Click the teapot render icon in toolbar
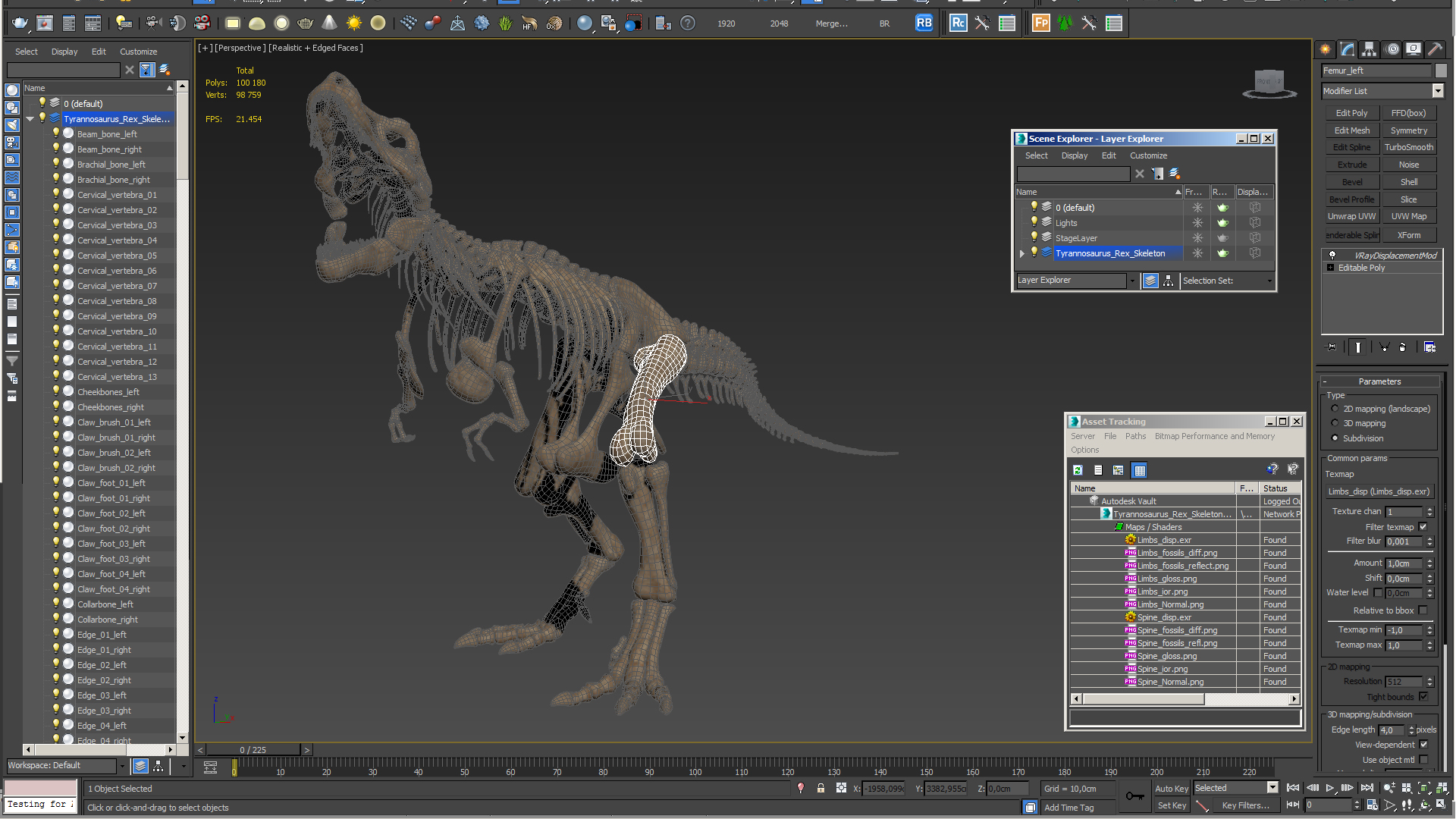This screenshot has width=1456, height=819. pos(20,24)
